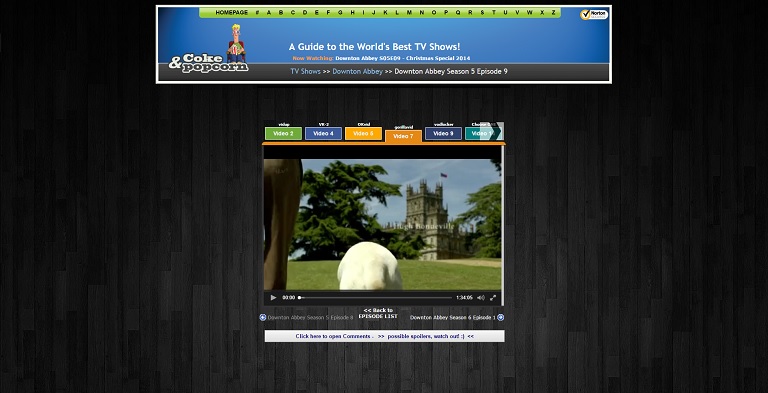The height and width of the screenshot is (393, 768).
Task: Browse shows starting with D
Action: (305, 13)
